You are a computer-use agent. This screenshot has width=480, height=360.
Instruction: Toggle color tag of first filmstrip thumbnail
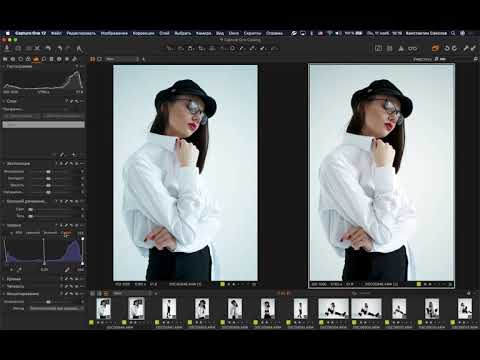pos(91,322)
